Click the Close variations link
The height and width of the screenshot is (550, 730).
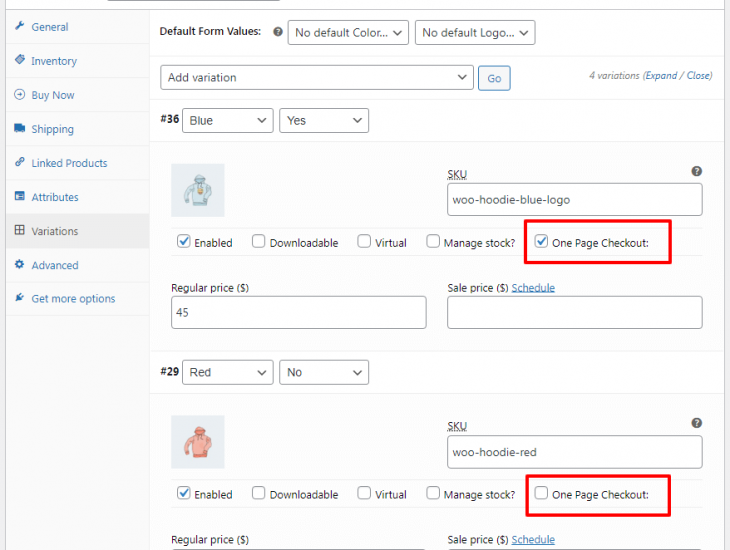coord(698,75)
